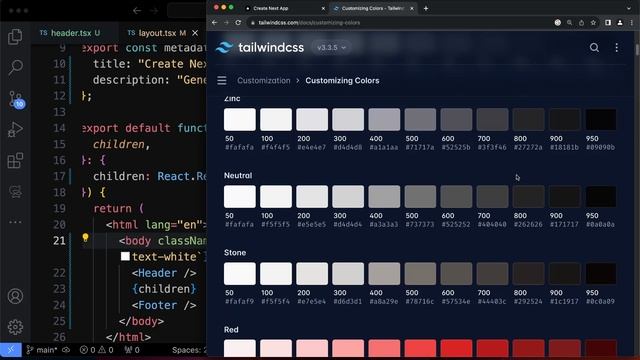This screenshot has width=640, height=360.
Task: Click white color box beside text-white
Action: click(x=125, y=256)
